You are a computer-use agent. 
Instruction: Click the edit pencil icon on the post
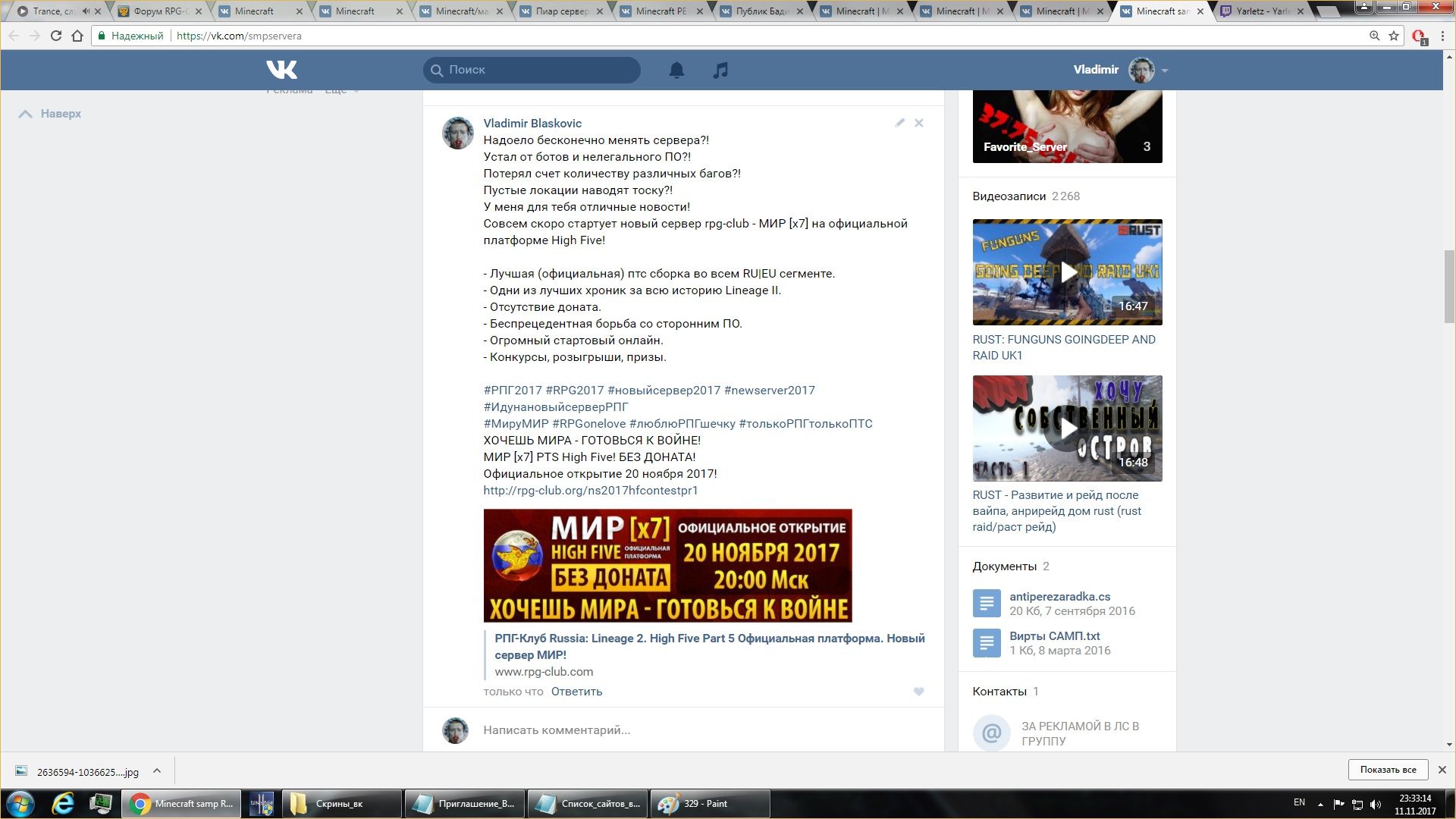(x=899, y=123)
